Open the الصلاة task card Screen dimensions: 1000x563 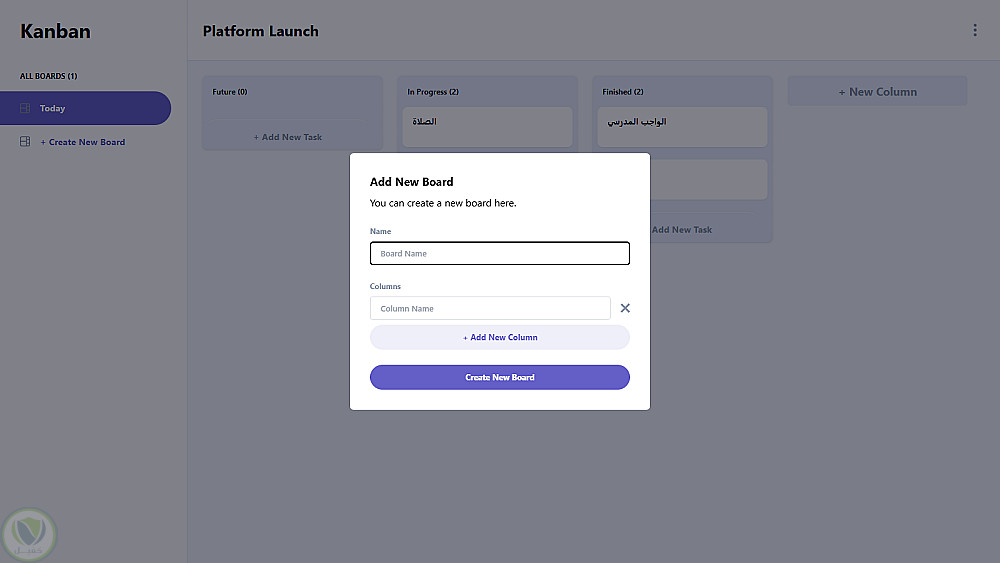tap(487, 126)
